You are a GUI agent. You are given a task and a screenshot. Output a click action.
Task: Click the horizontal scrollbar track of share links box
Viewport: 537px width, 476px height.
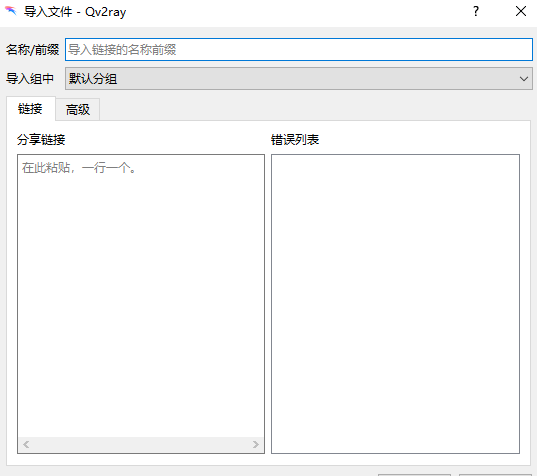pyautogui.click(x=141, y=444)
